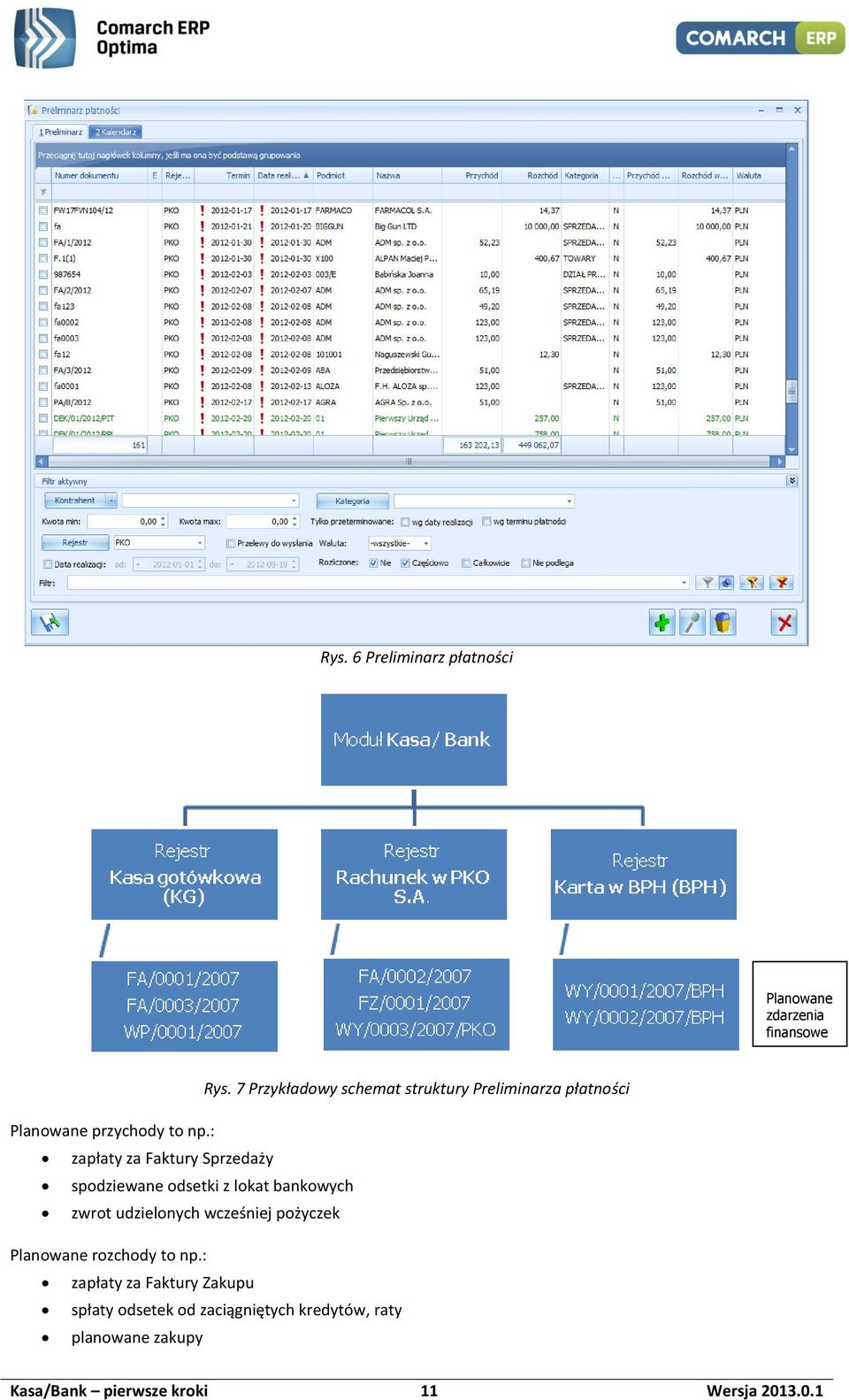The height and width of the screenshot is (1400, 849).
Task: Click the Comarch ERP Optima logo
Action: point(112,38)
